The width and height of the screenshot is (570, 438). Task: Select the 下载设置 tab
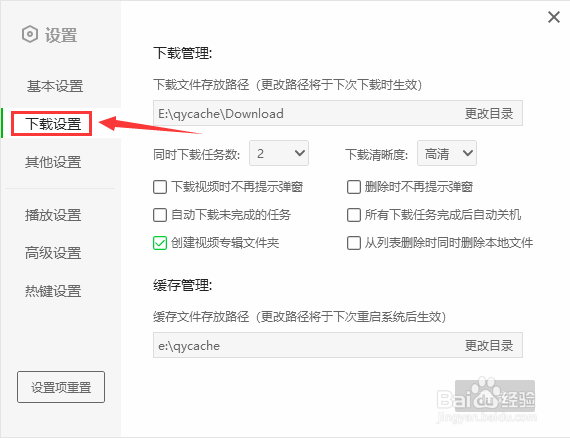coord(53,124)
